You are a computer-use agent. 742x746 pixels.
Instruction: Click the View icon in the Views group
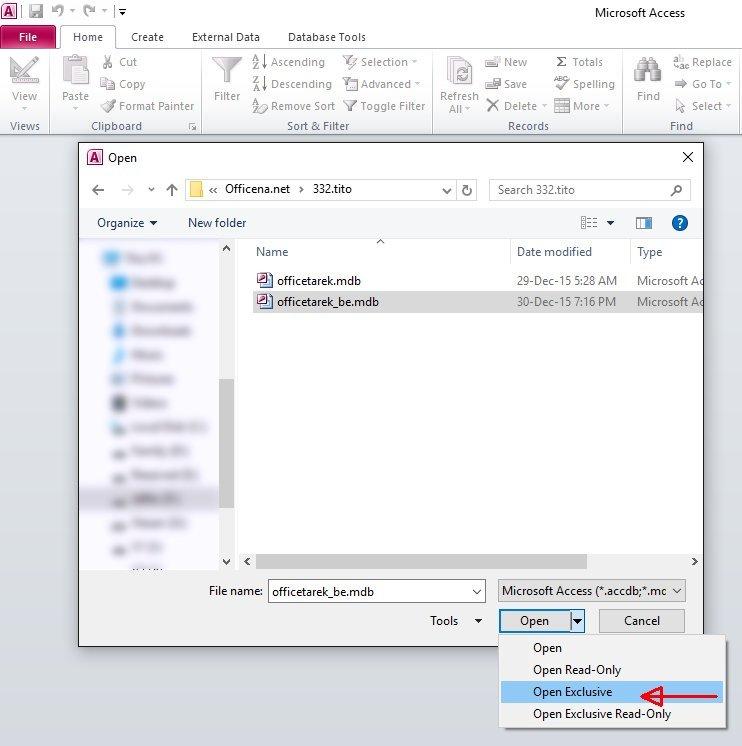24,71
